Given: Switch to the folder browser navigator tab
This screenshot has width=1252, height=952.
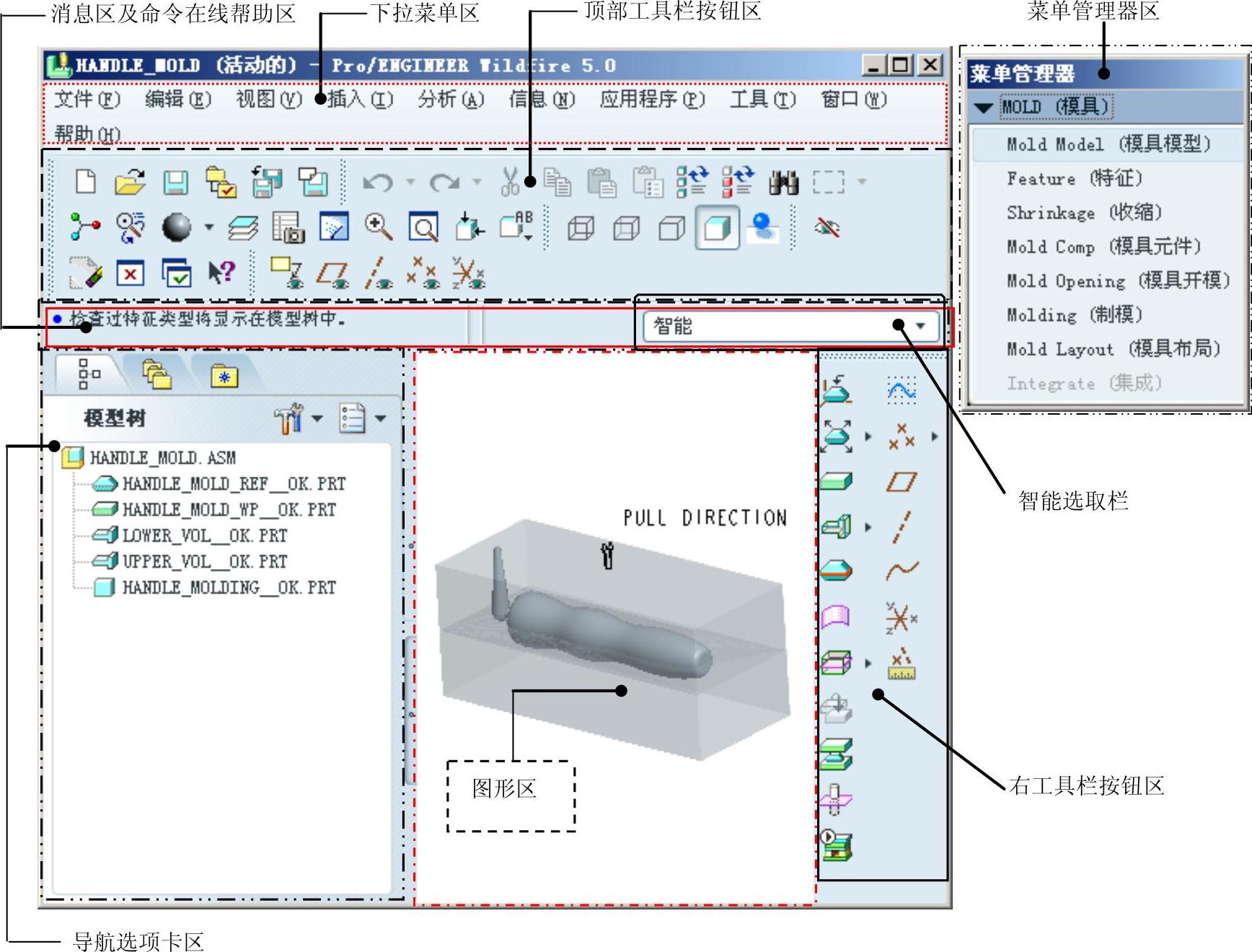Looking at the screenshot, I should [156, 374].
